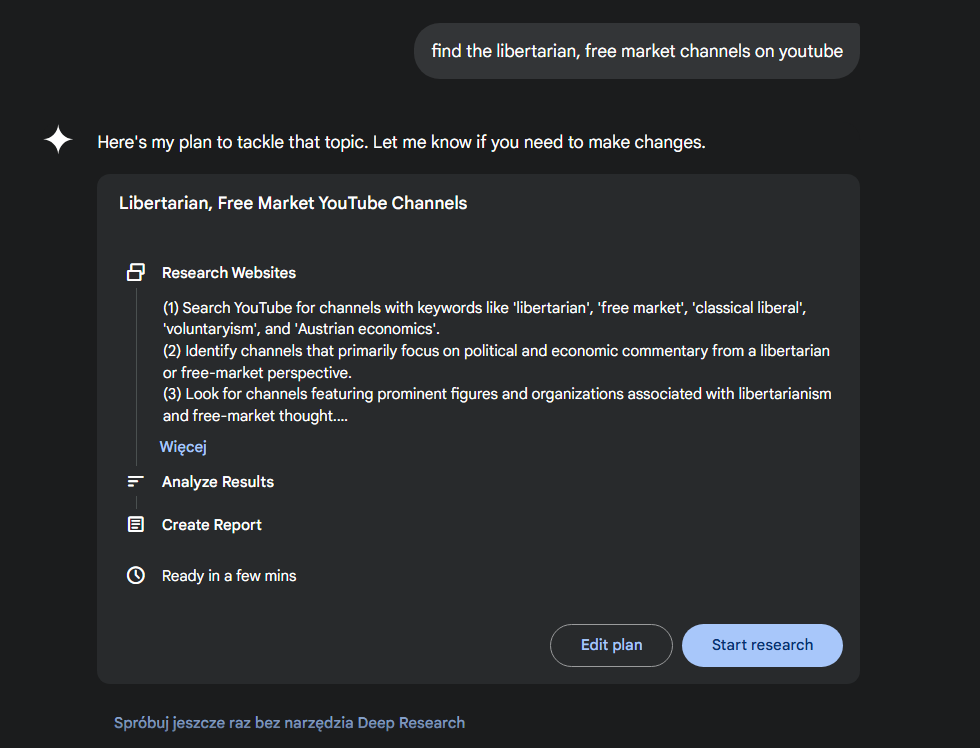Select the user prompt message bubble
The width and height of the screenshot is (980, 748).
(637, 51)
